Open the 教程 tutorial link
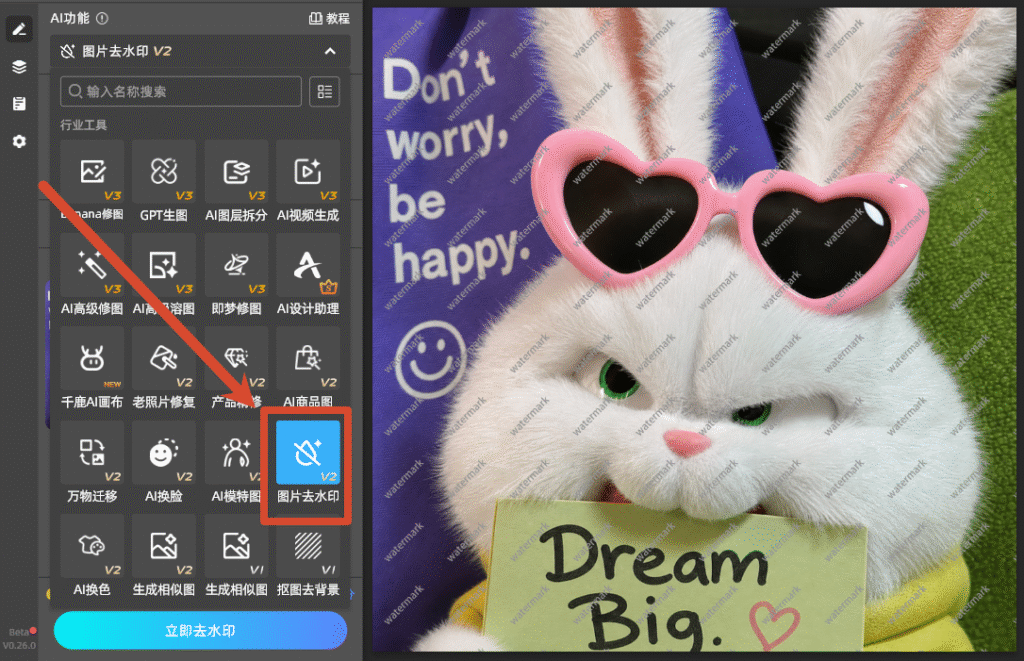Viewport: 1024px width, 661px height. coord(329,18)
